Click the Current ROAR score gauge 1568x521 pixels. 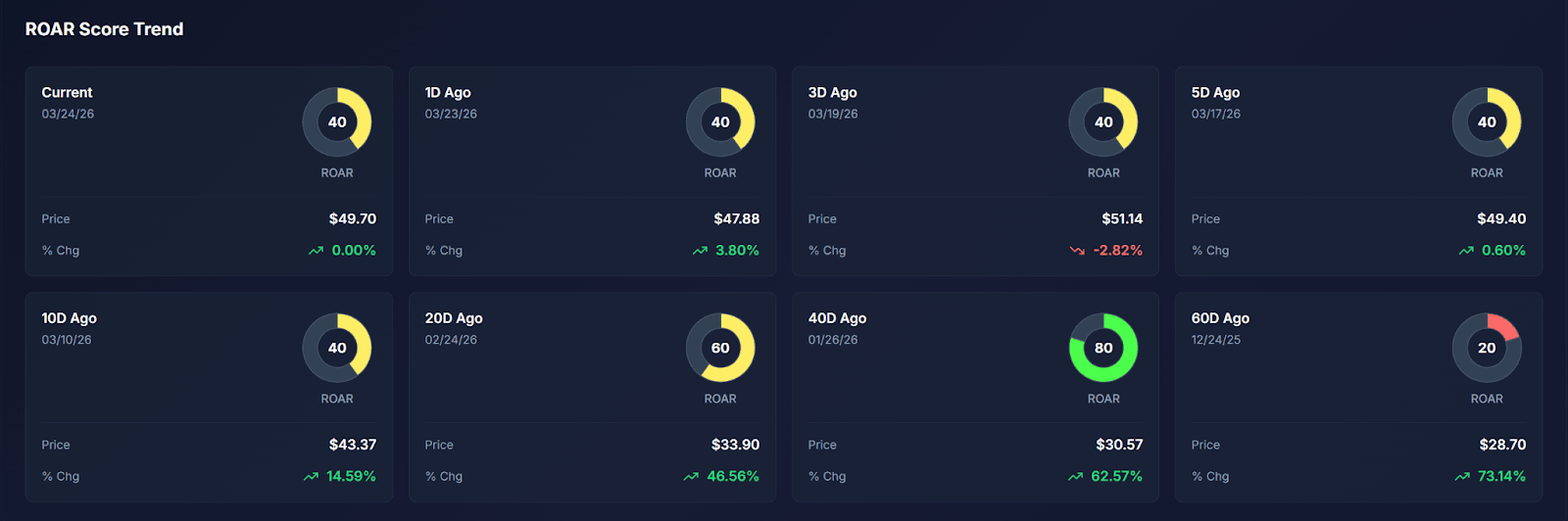point(337,122)
